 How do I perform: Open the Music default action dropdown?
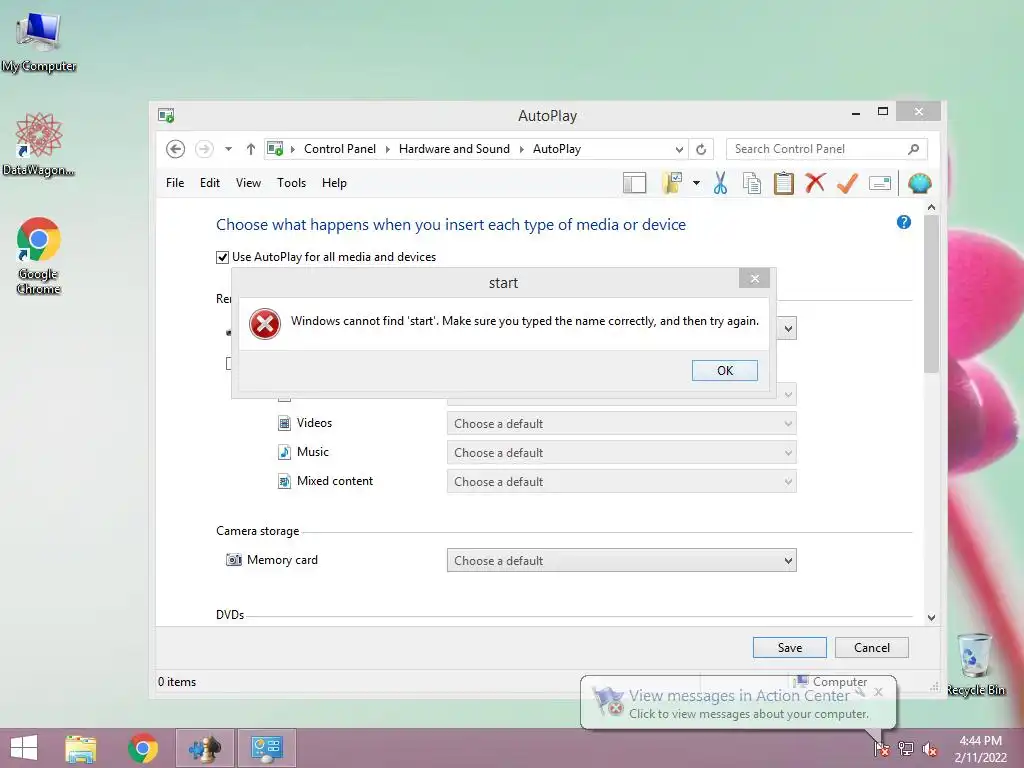pyautogui.click(x=622, y=453)
